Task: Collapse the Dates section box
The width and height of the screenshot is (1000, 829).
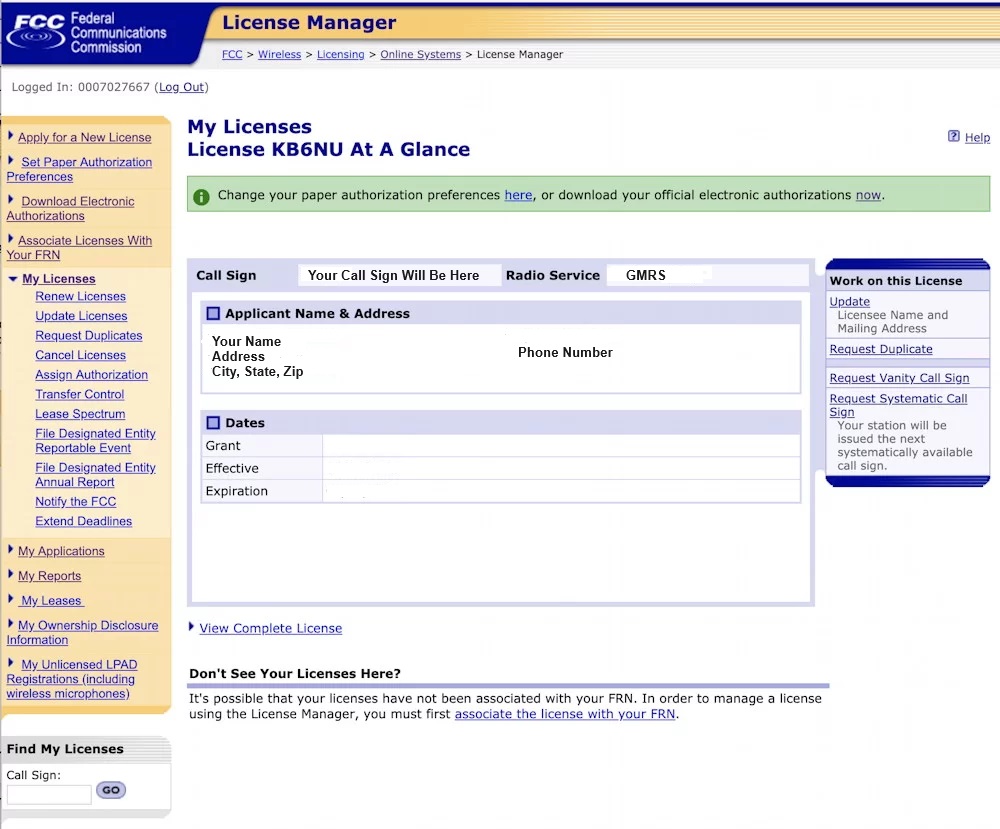Action: point(213,423)
